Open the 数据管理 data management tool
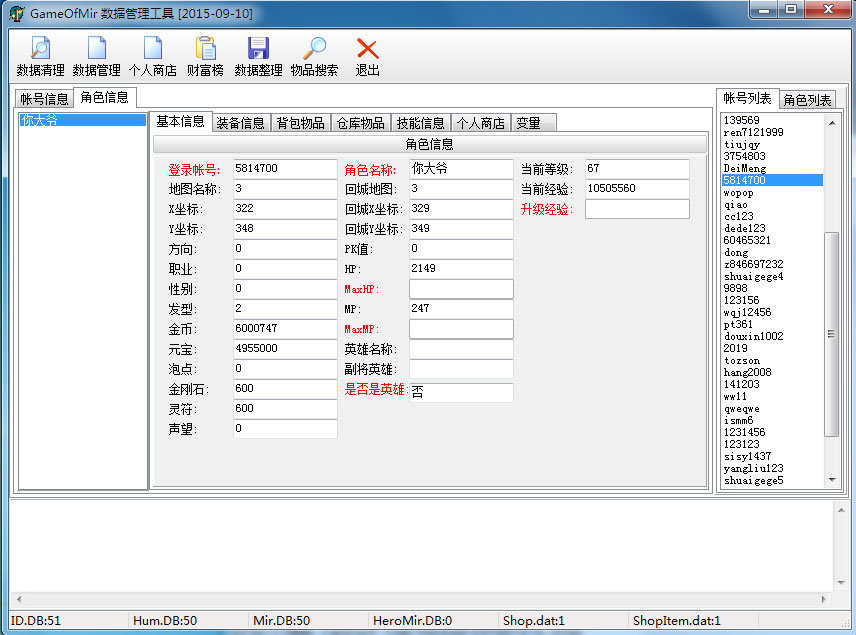 point(97,56)
